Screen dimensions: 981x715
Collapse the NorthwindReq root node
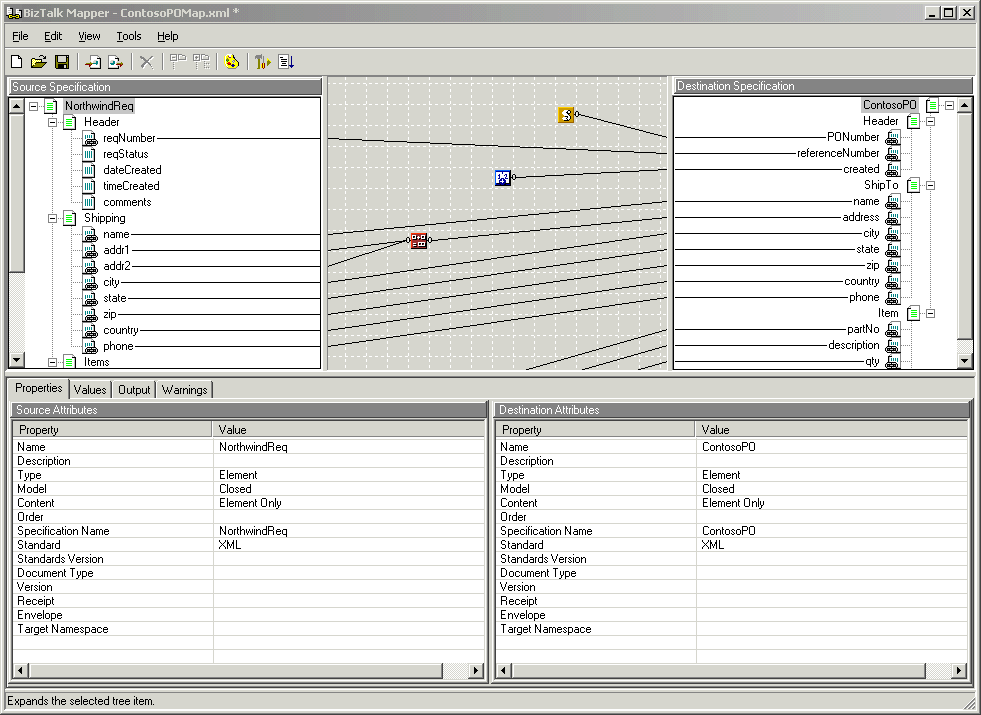pyautogui.click(x=34, y=106)
